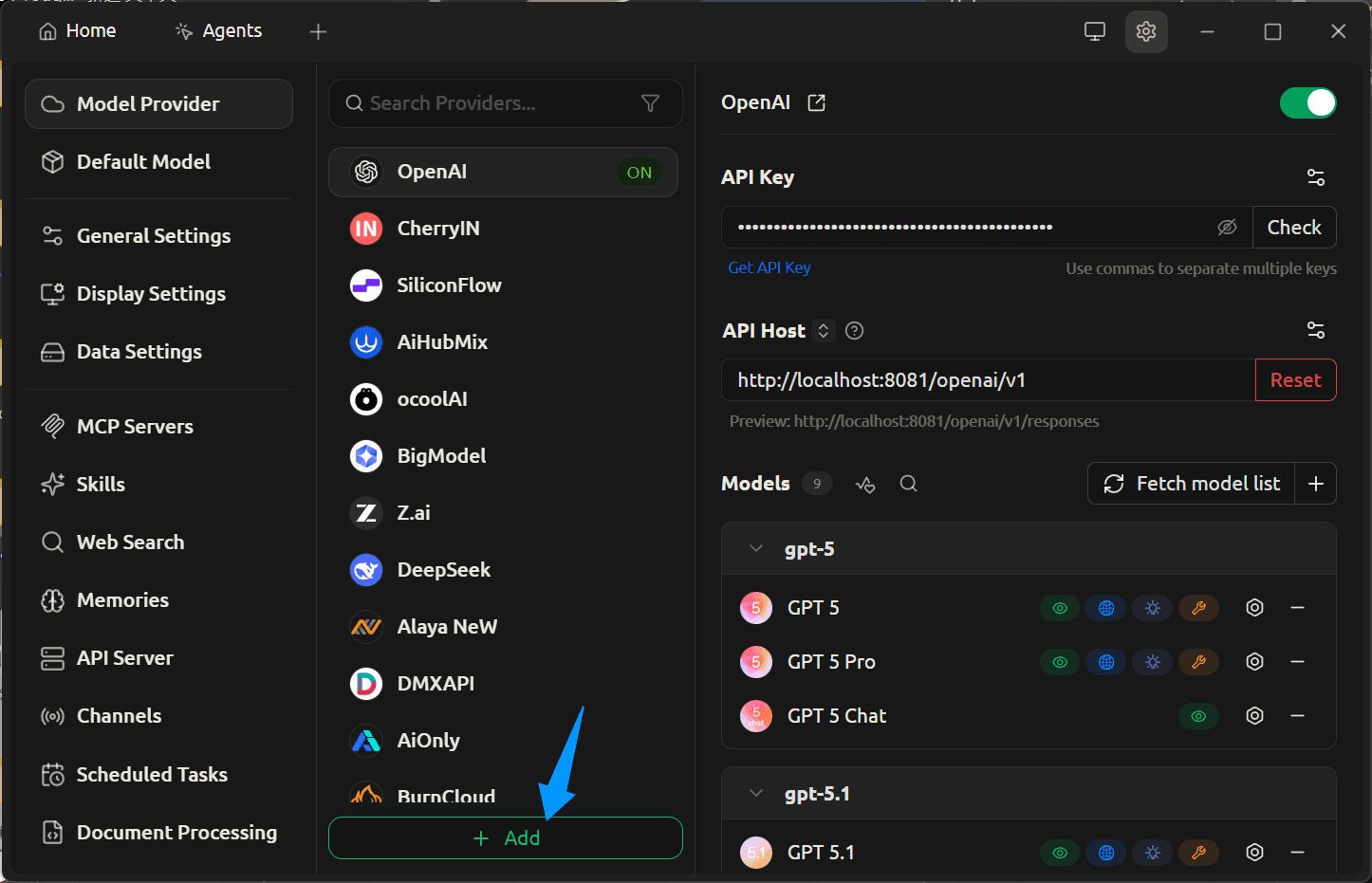
Task: Select the DMXAPI provider
Action: click(x=503, y=684)
